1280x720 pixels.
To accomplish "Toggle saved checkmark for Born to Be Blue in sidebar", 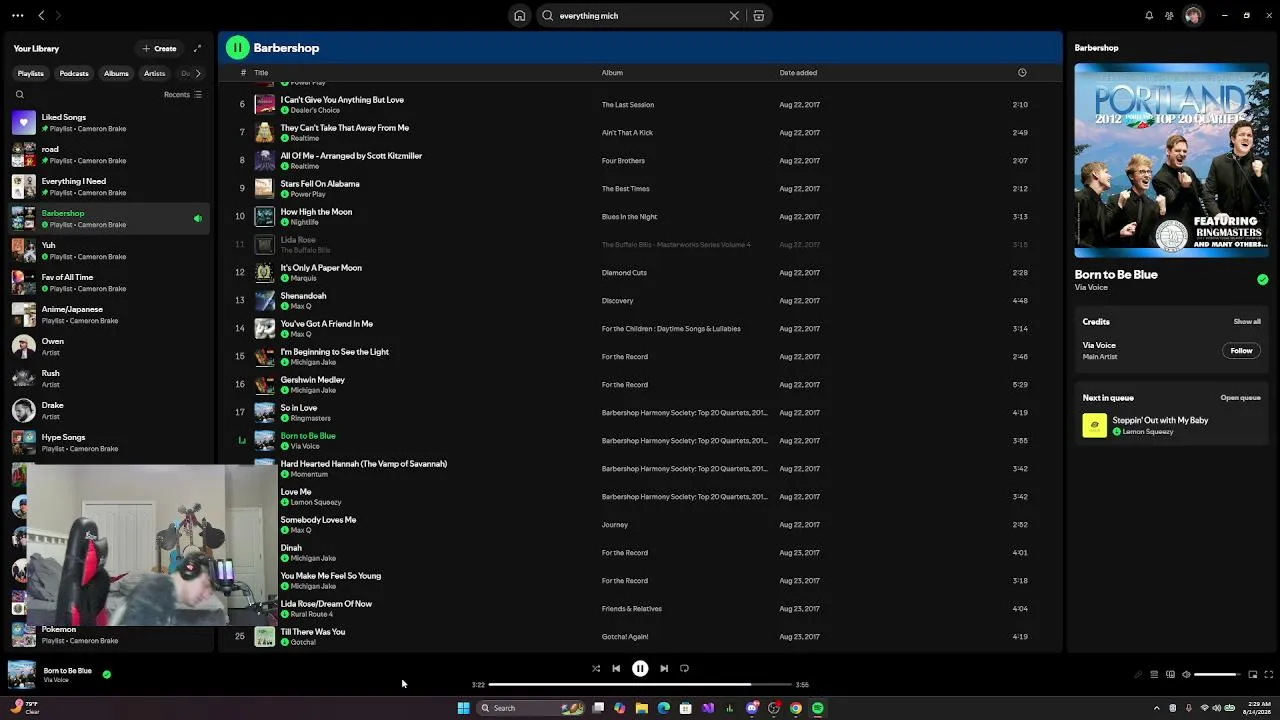I will coord(1262,280).
